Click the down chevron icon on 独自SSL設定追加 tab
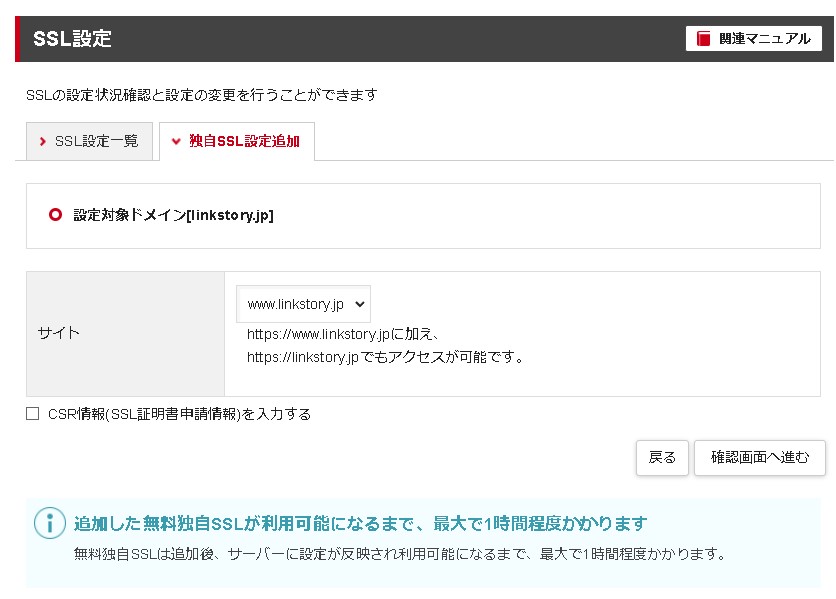This screenshot has width=836, height=599. coord(176,142)
